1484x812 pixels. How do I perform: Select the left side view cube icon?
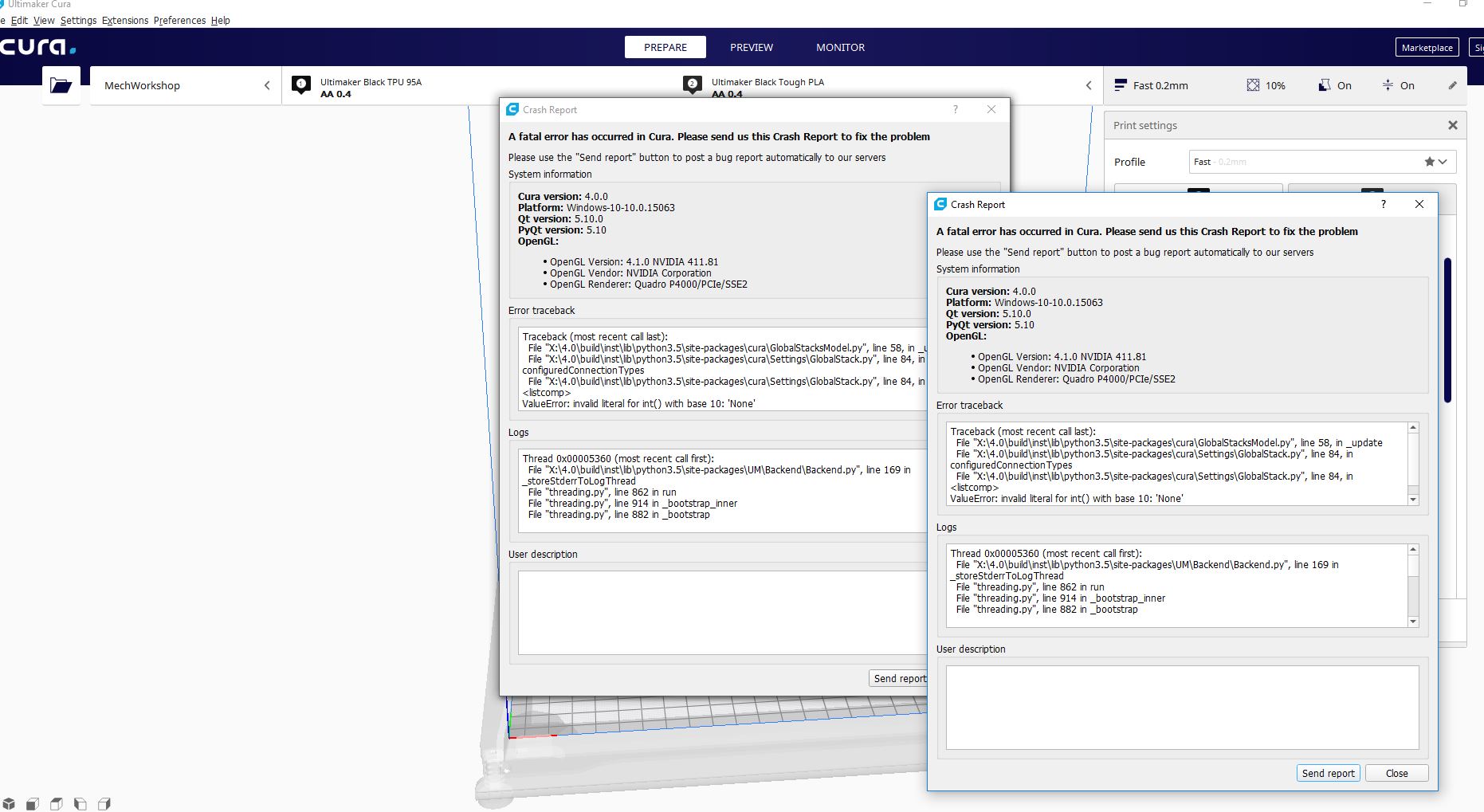click(79, 803)
